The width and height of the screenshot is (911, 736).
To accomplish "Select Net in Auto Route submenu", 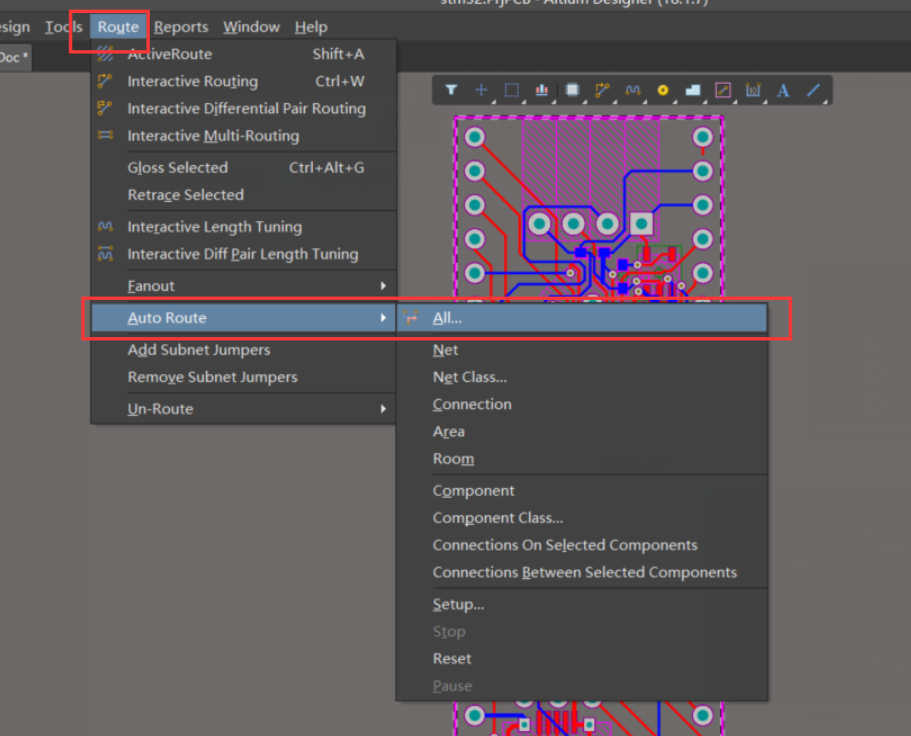I will pyautogui.click(x=582, y=350).
